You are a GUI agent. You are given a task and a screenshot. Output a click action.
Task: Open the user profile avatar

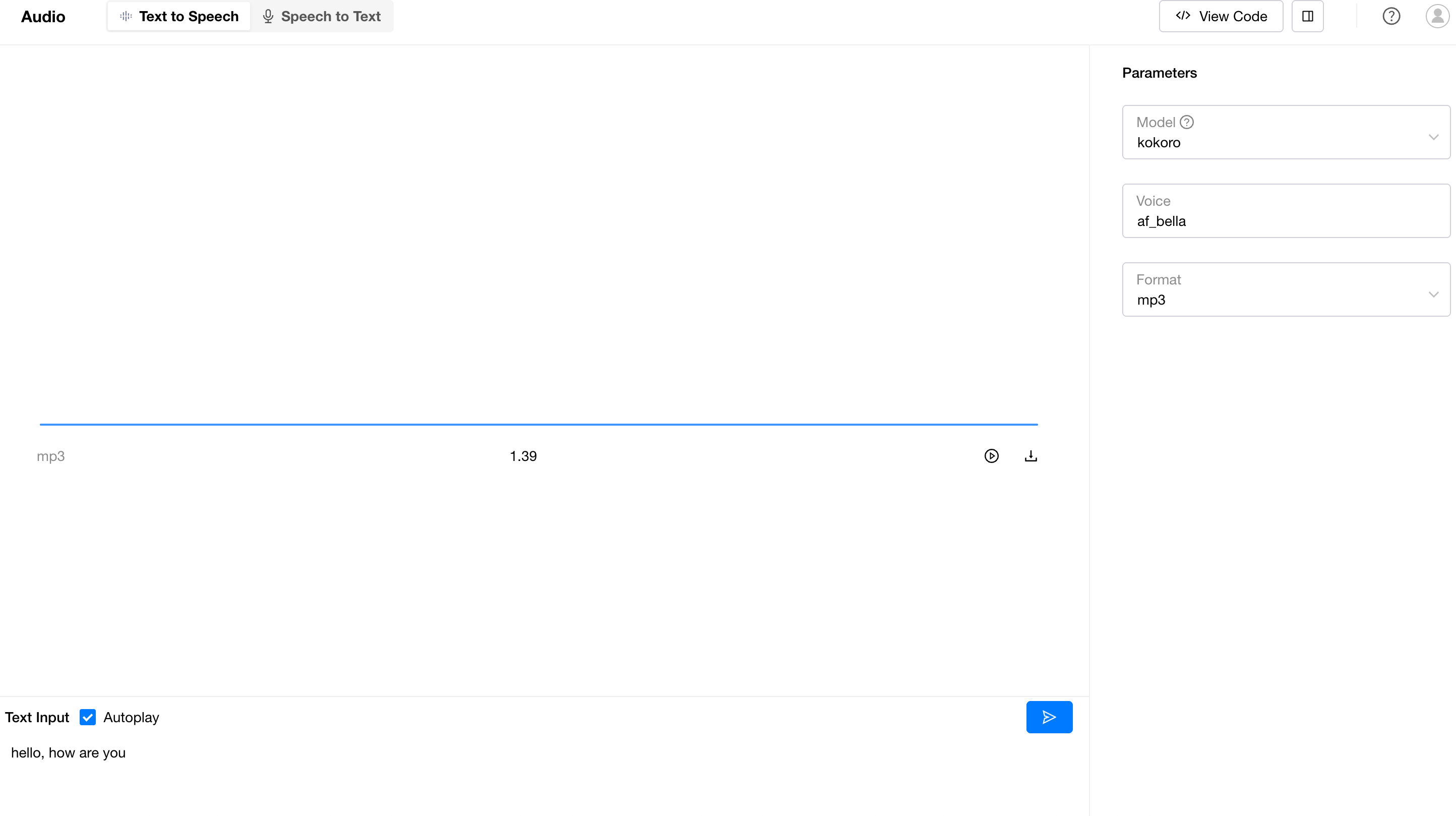(x=1437, y=17)
